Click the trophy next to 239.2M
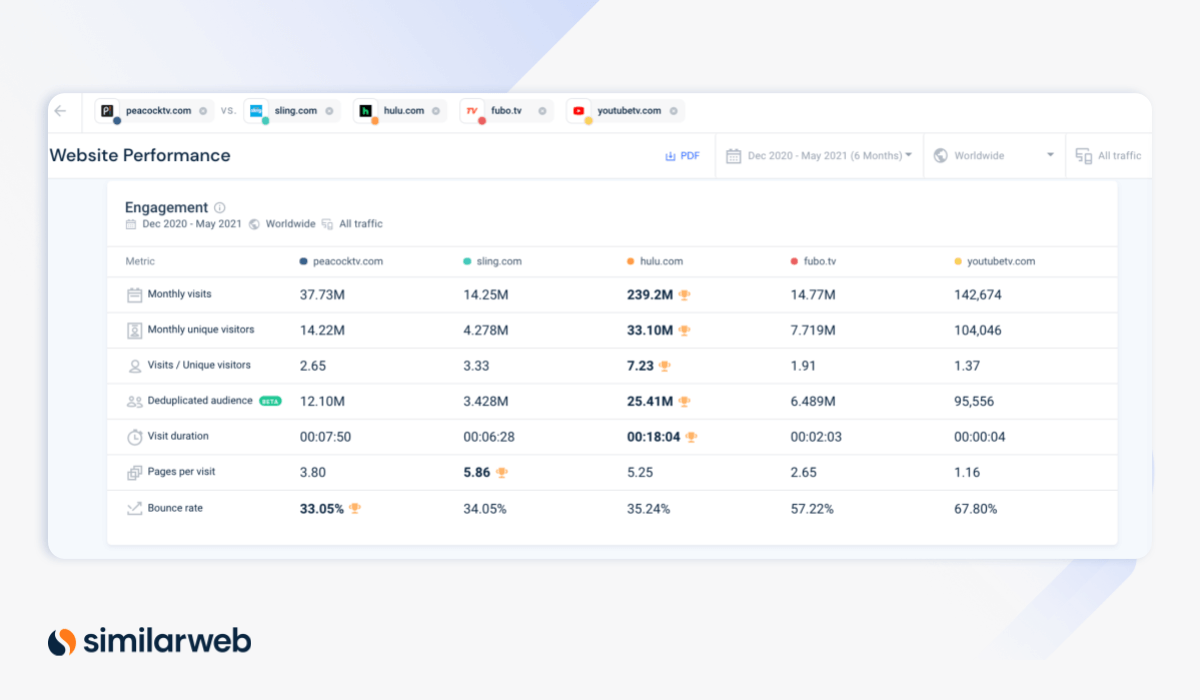Viewport: 1200px width, 700px height. [x=684, y=295]
